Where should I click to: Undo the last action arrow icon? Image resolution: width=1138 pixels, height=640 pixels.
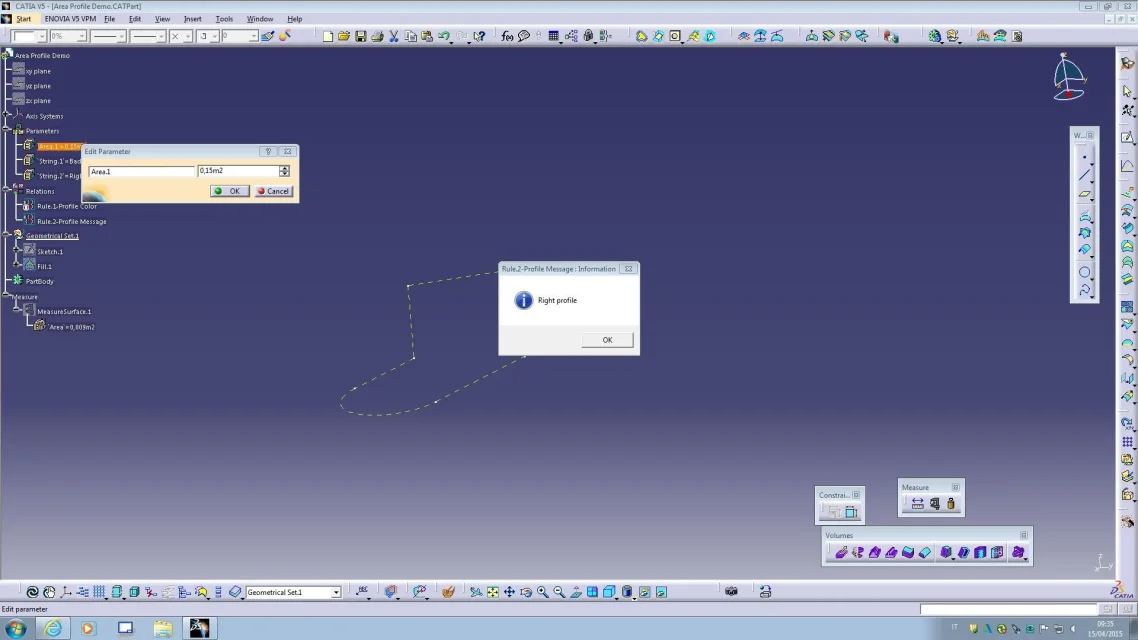pyautogui.click(x=444, y=36)
